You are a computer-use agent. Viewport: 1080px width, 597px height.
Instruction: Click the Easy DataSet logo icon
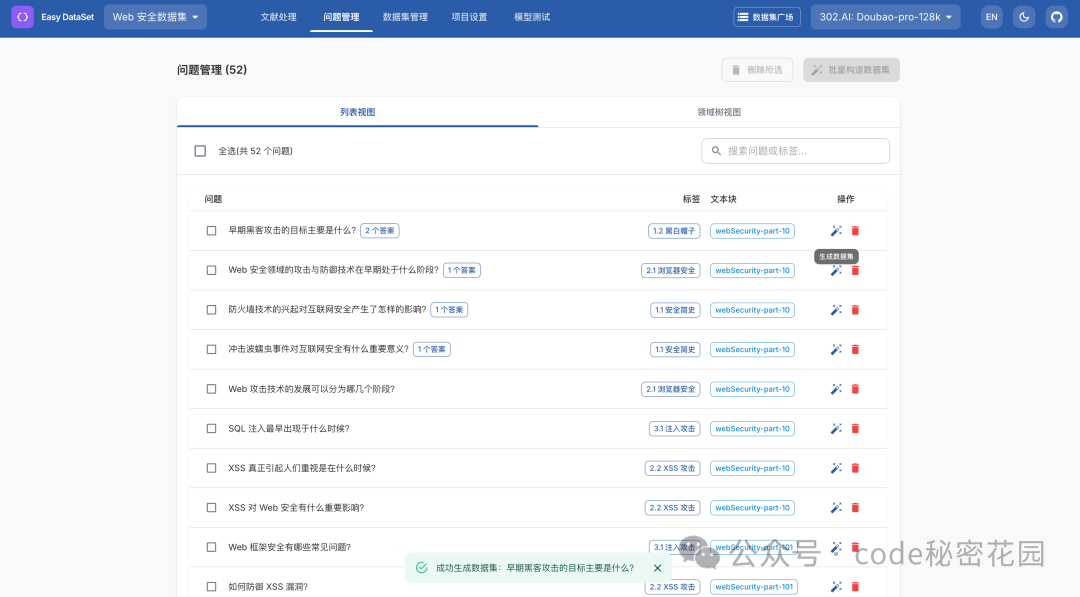point(22,17)
